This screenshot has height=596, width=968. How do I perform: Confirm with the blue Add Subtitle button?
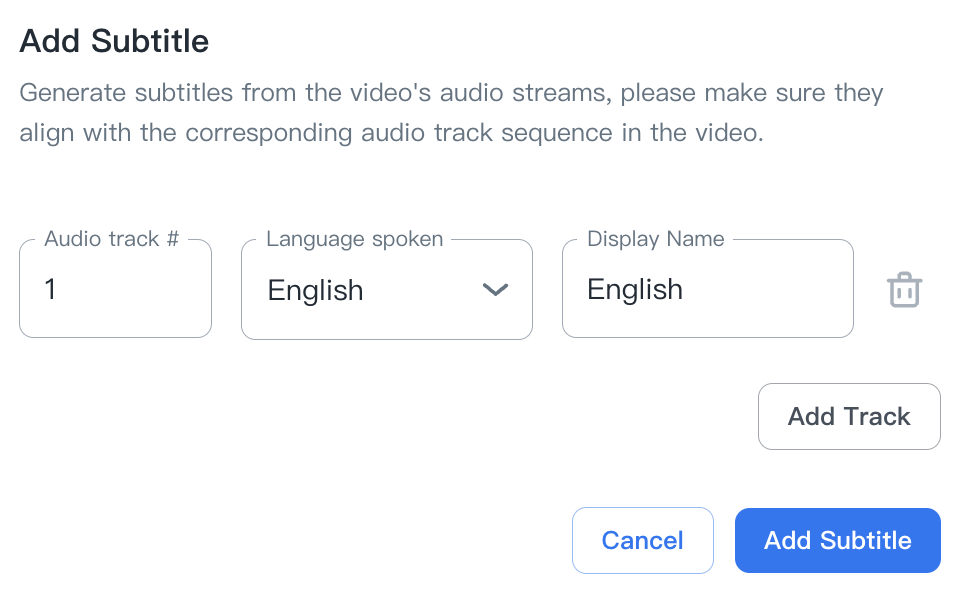click(837, 541)
